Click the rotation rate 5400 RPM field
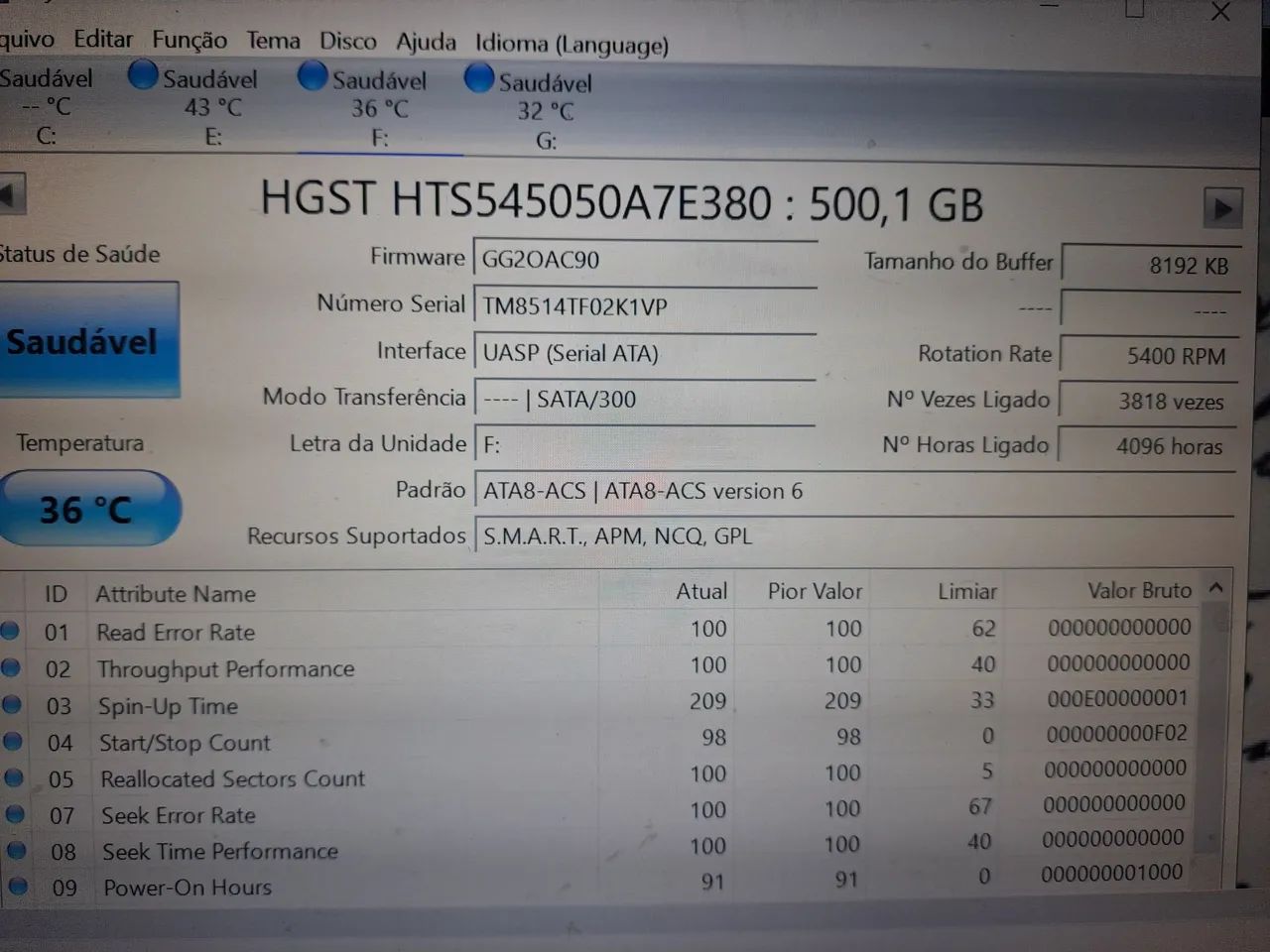This screenshot has height=952, width=1270. click(1149, 355)
